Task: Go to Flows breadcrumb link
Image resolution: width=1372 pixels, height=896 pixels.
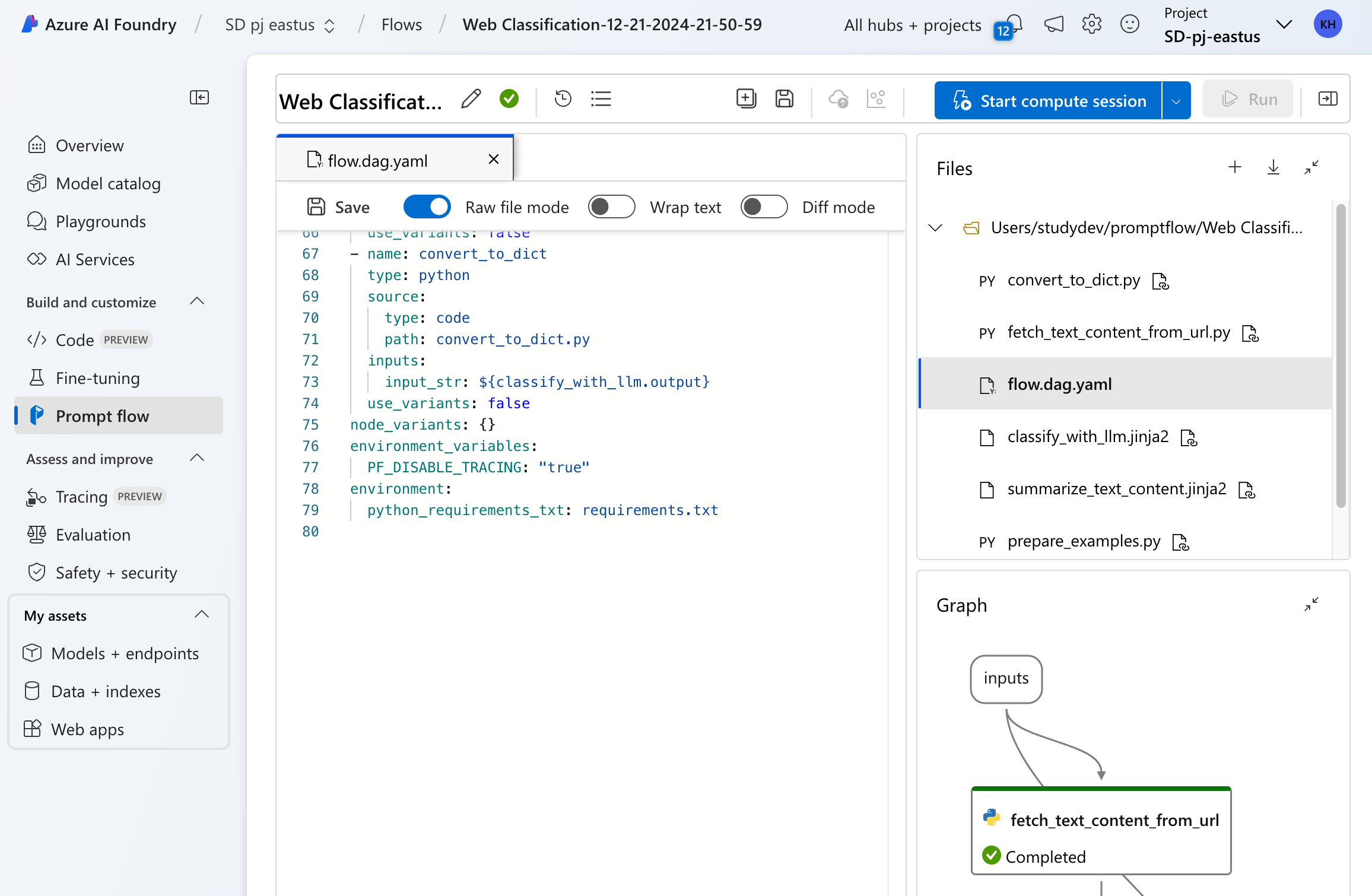Action: click(402, 24)
